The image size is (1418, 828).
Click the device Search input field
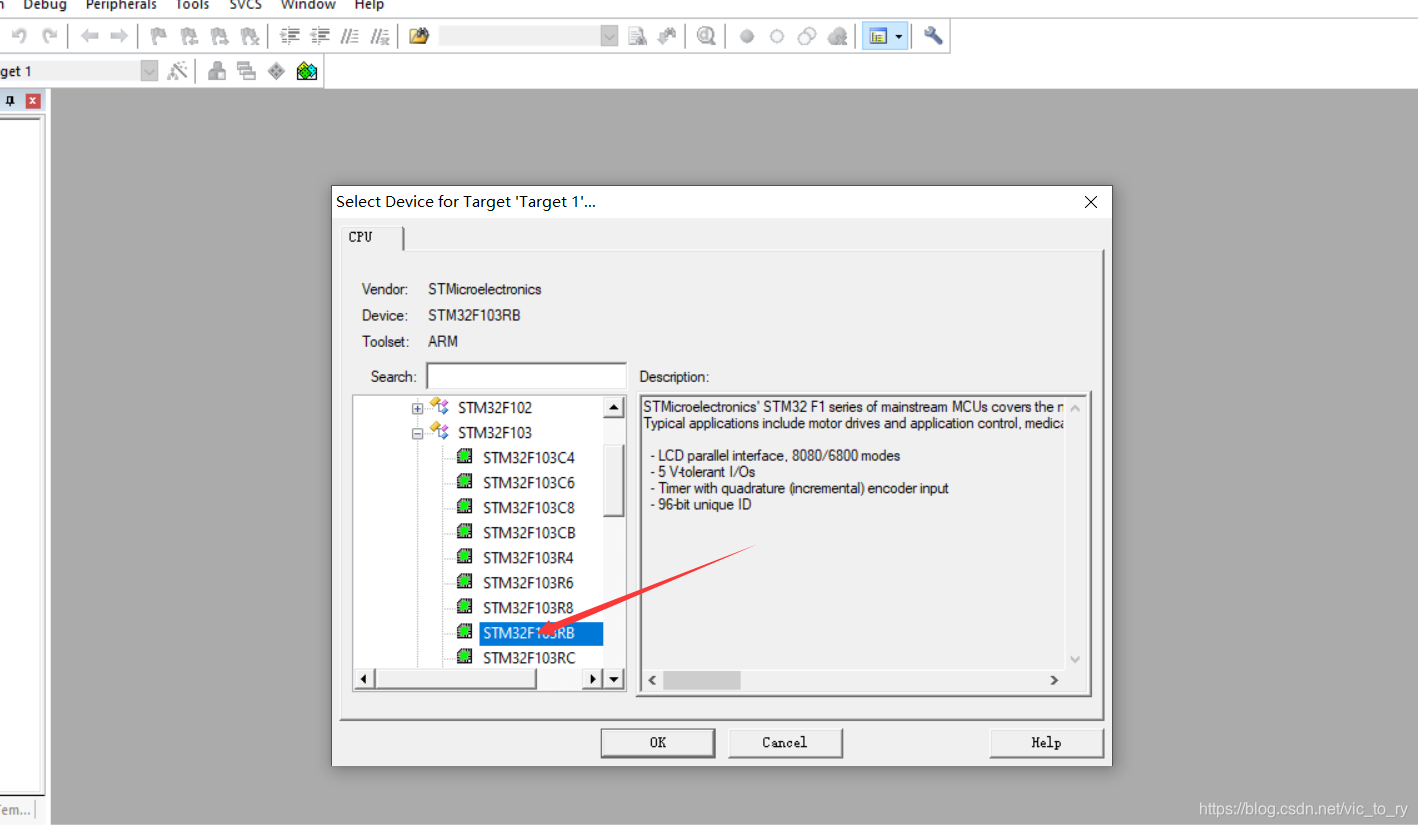526,376
